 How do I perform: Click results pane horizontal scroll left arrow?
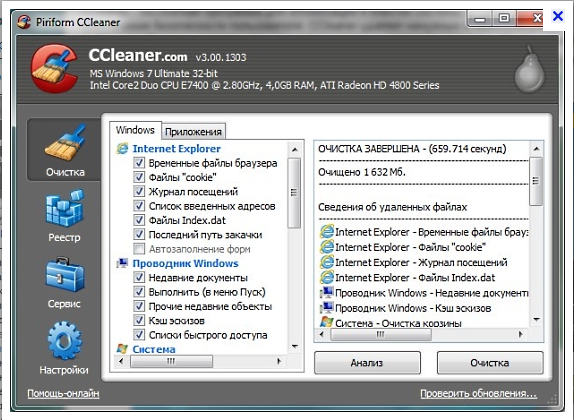click(x=322, y=334)
